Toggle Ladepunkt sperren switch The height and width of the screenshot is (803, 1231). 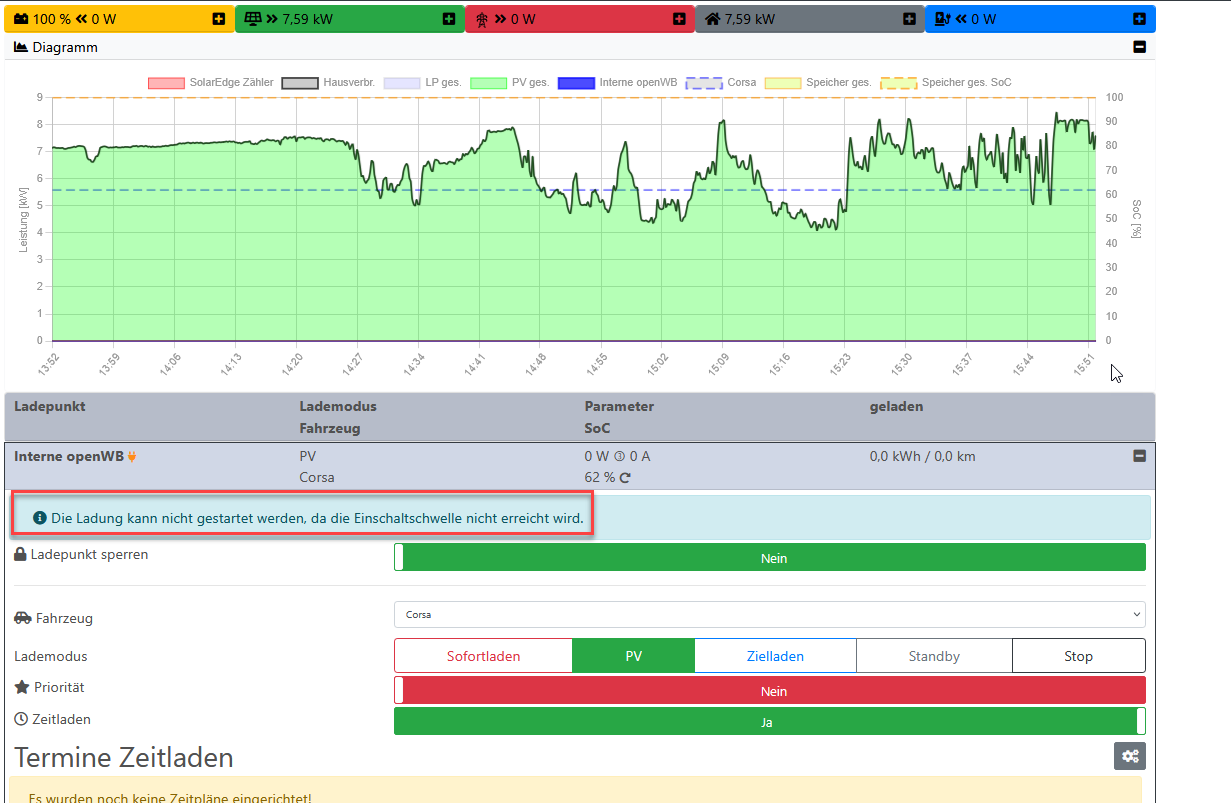tap(769, 558)
